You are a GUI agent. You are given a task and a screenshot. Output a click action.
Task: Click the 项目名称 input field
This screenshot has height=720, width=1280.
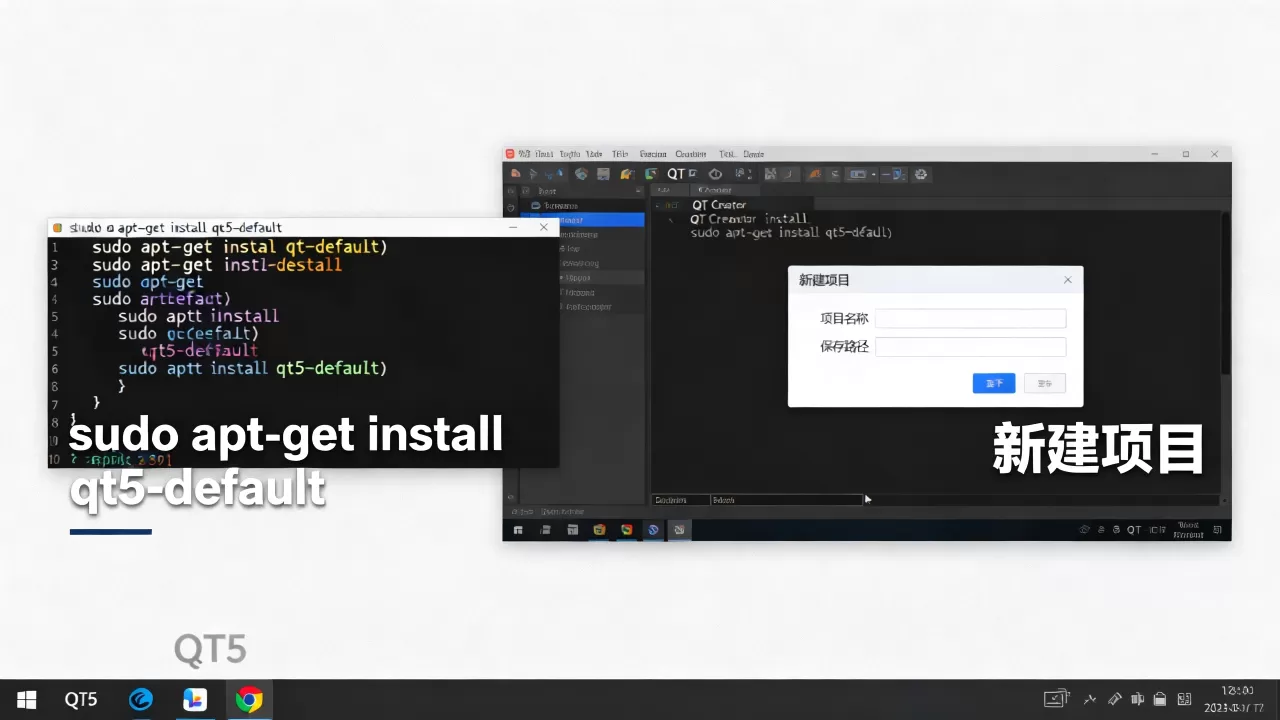(970, 319)
